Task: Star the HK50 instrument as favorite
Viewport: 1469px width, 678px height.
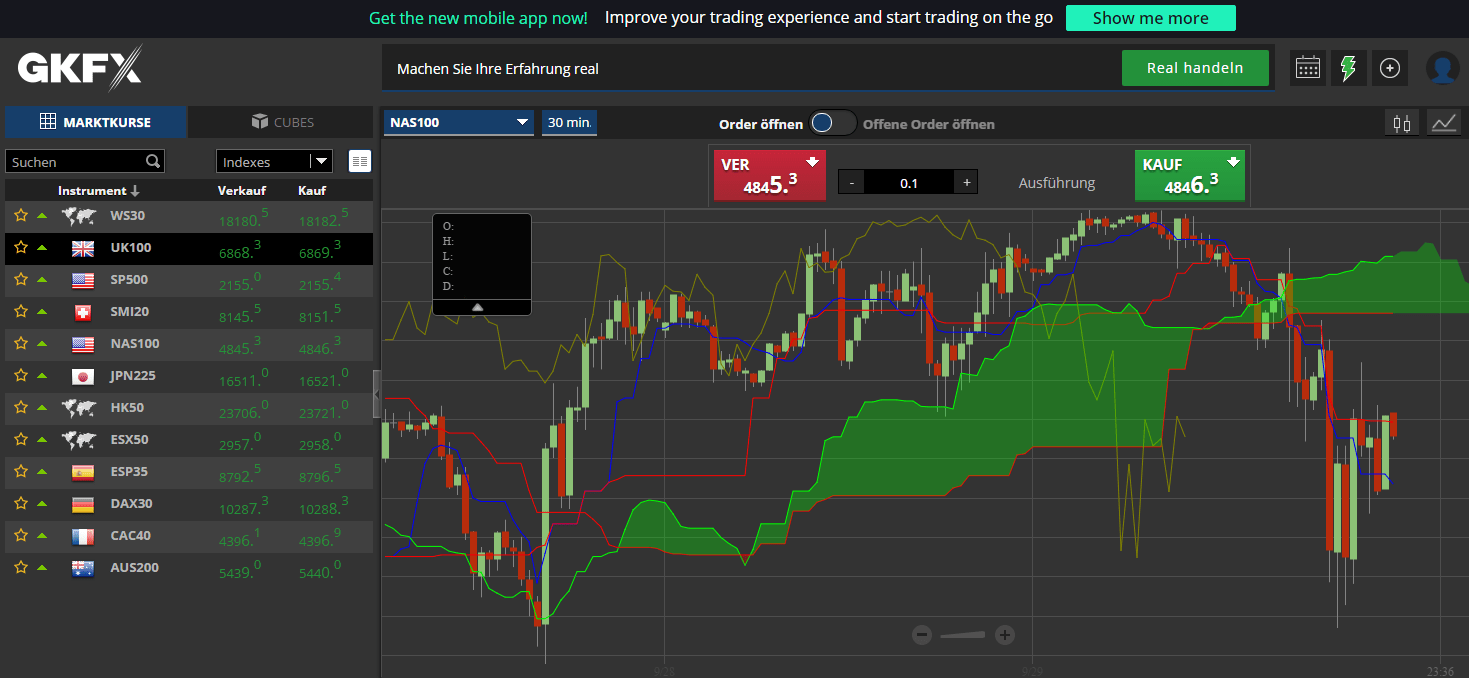Action: (20, 407)
